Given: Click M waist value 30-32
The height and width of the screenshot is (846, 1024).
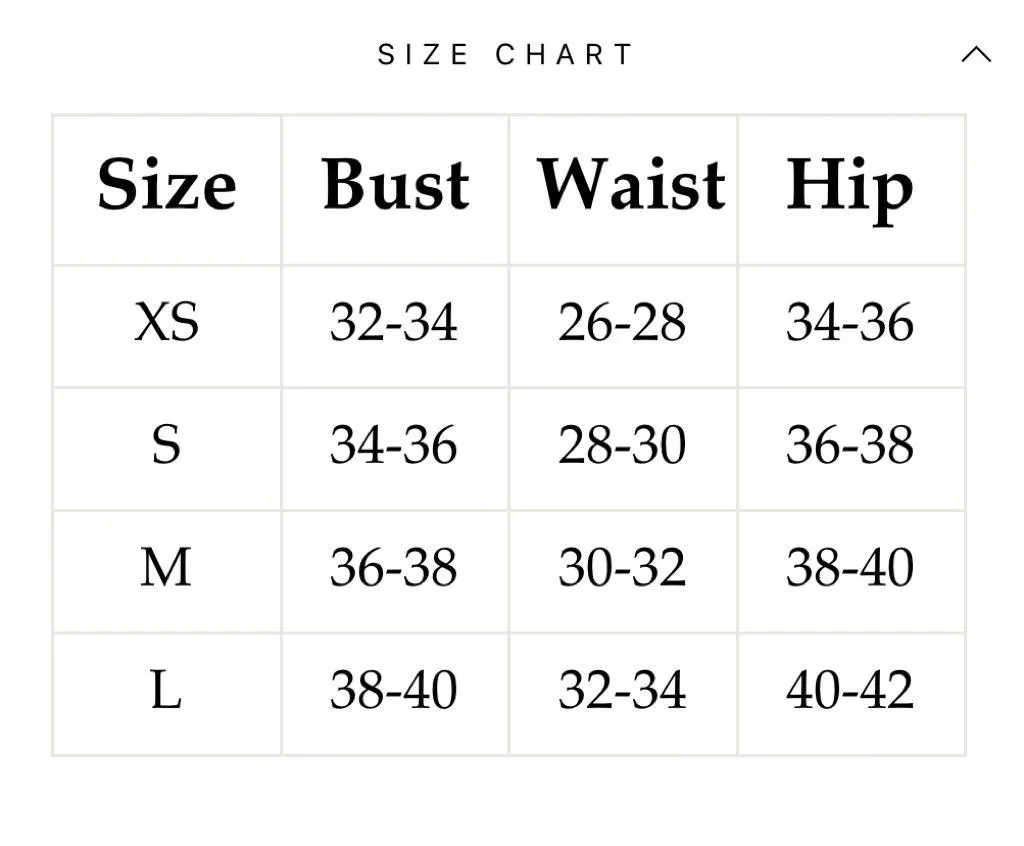Looking at the screenshot, I should (622, 567).
